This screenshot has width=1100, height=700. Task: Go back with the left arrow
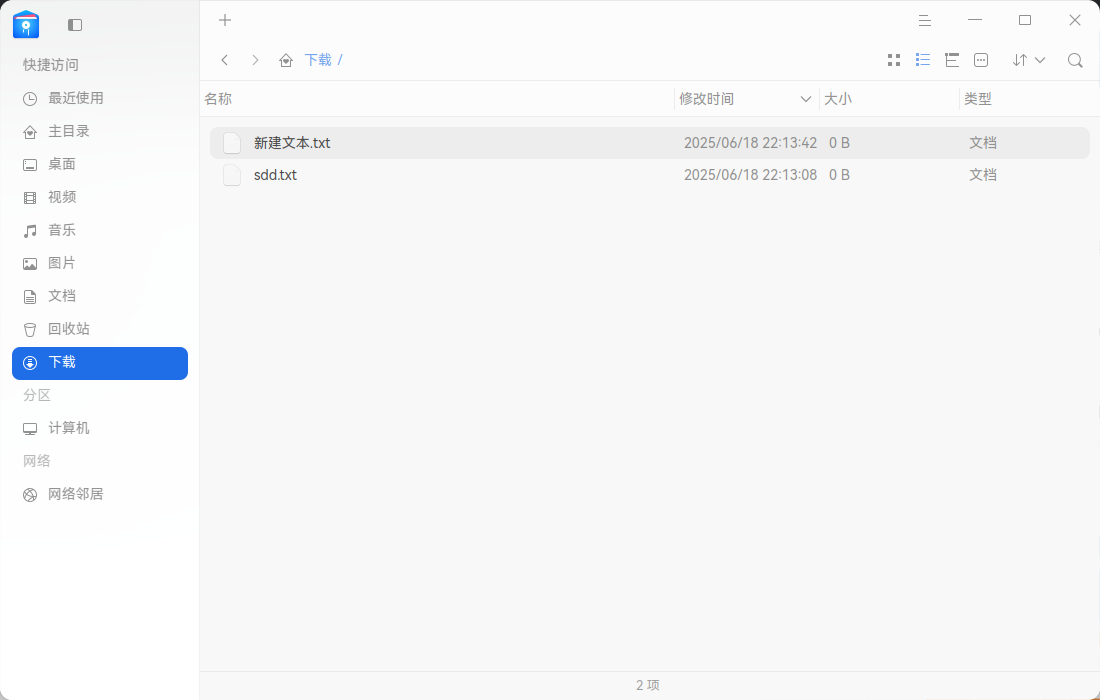click(x=224, y=60)
